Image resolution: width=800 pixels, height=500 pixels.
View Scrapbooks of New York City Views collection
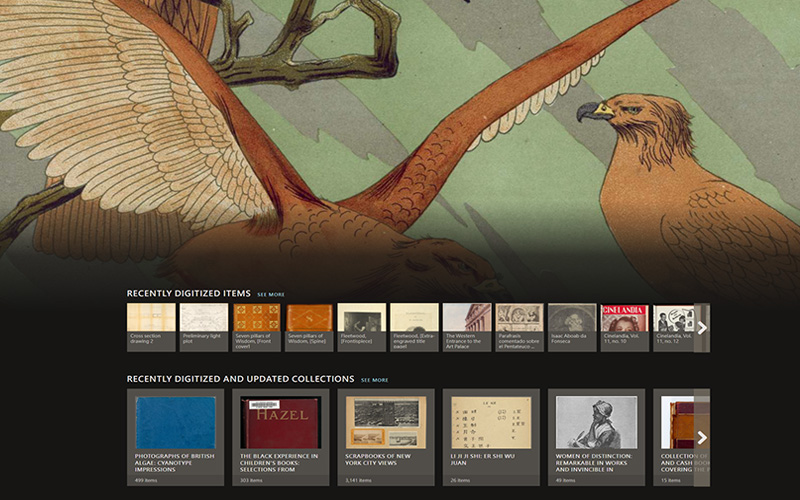click(385, 436)
